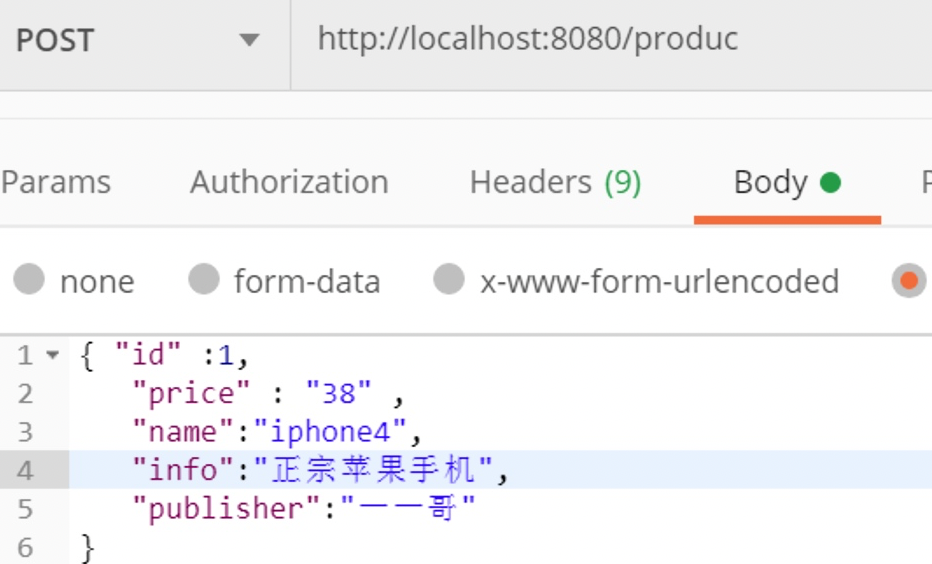Image resolution: width=932 pixels, height=564 pixels.
Task: Click the "正宗苹果手机" info value
Action: (373, 470)
